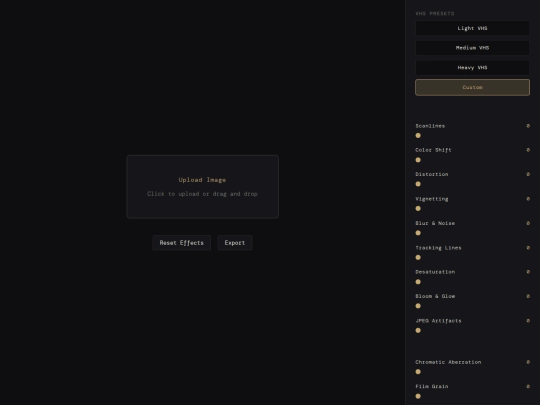Click the Bloom & Glow slider handle

[x=418, y=306]
